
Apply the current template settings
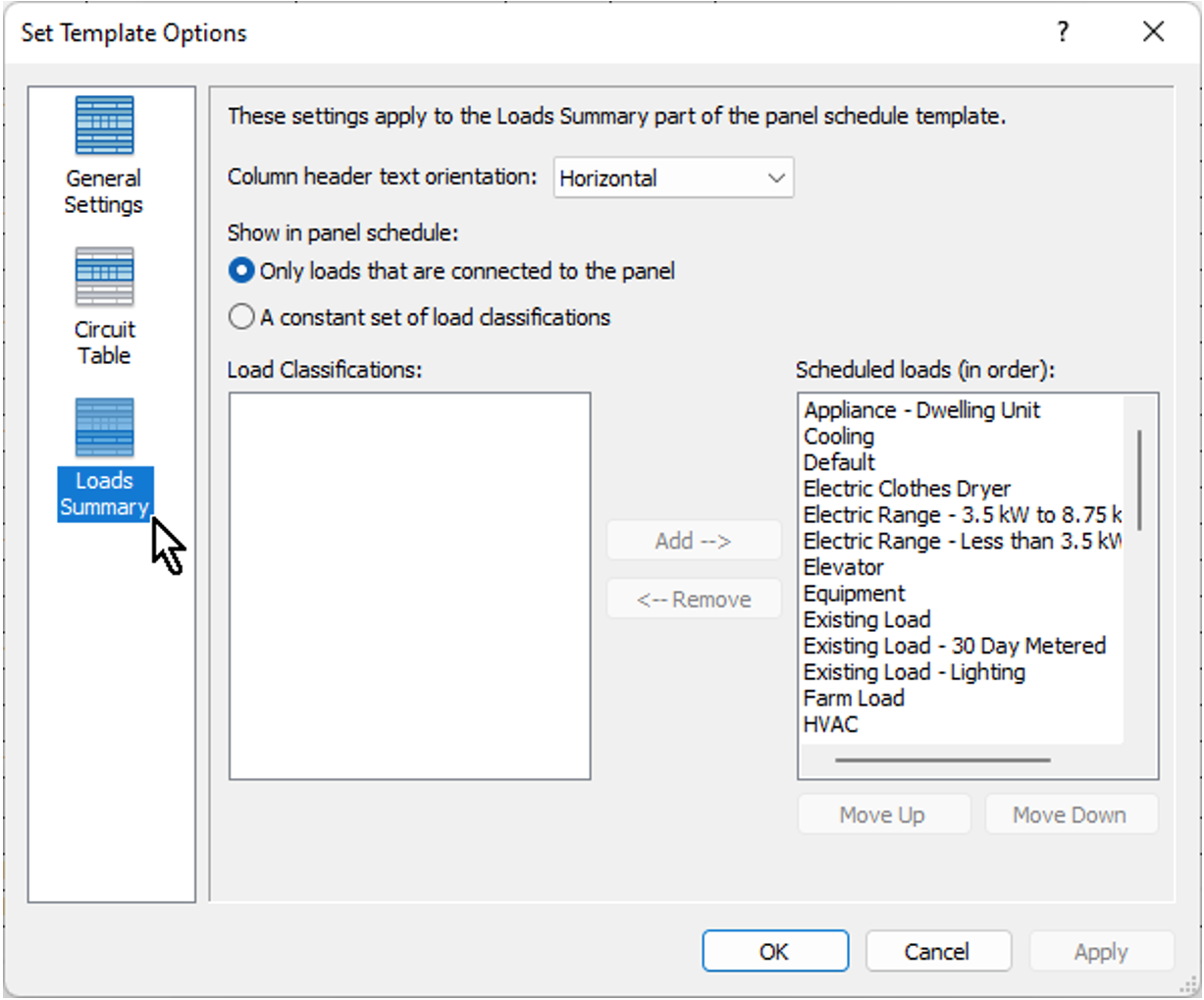coord(1101,950)
